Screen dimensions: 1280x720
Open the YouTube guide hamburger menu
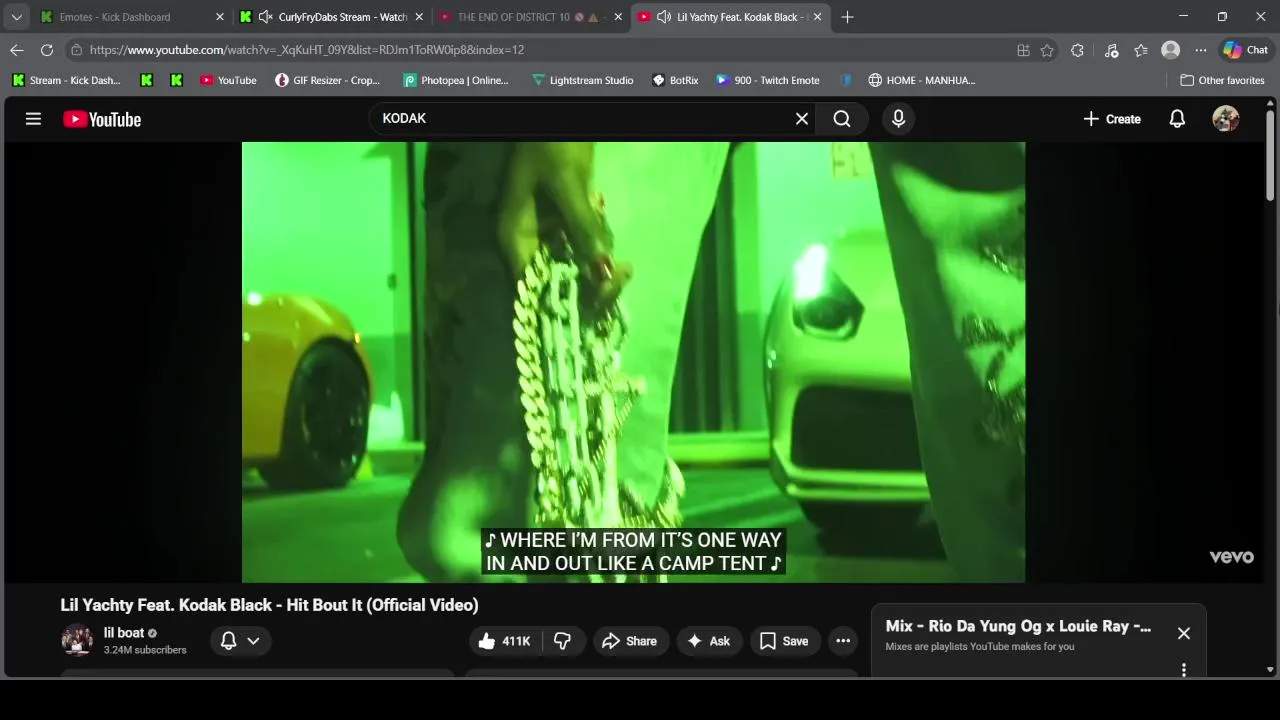click(x=33, y=119)
